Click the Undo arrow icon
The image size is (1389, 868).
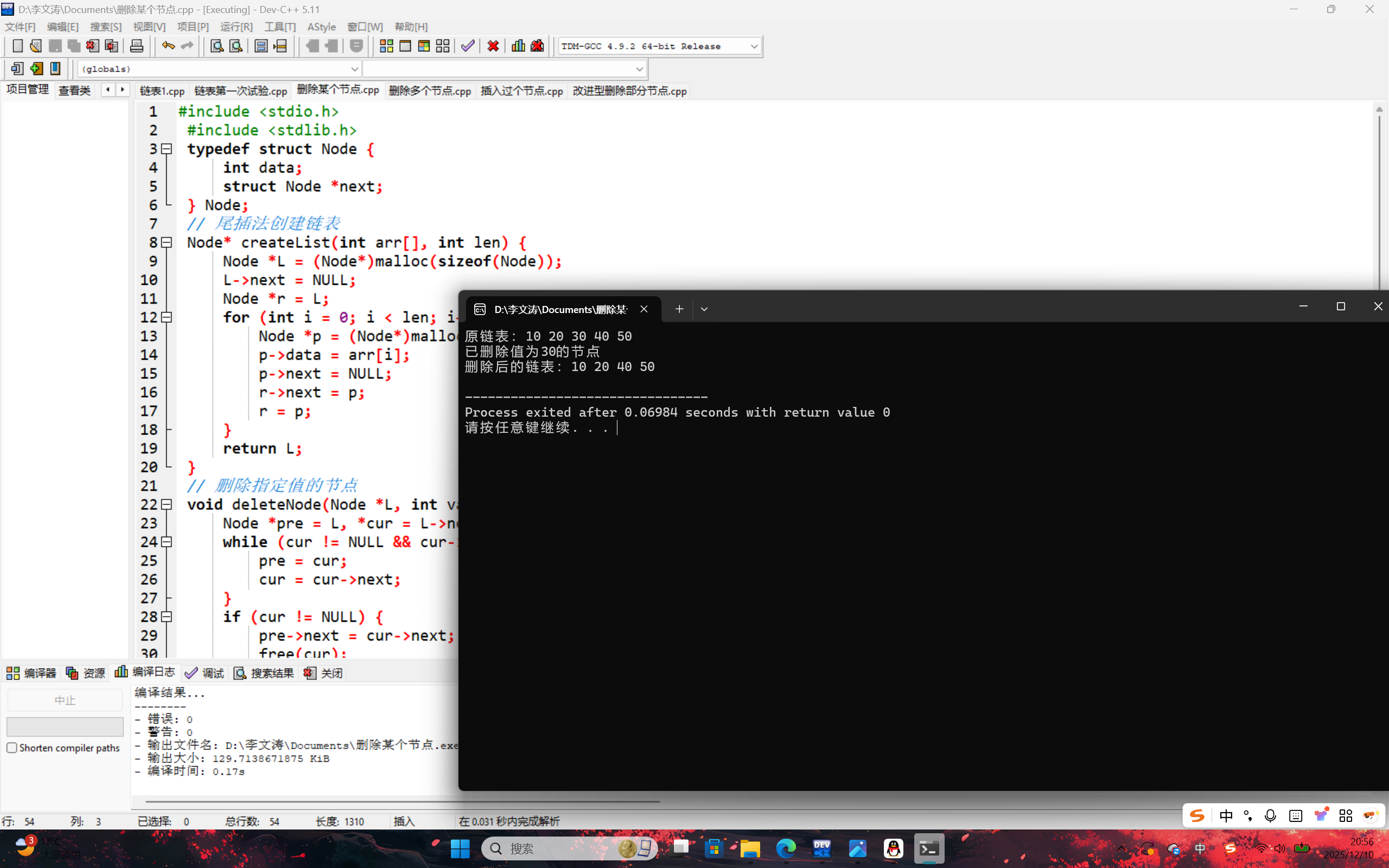click(x=168, y=46)
